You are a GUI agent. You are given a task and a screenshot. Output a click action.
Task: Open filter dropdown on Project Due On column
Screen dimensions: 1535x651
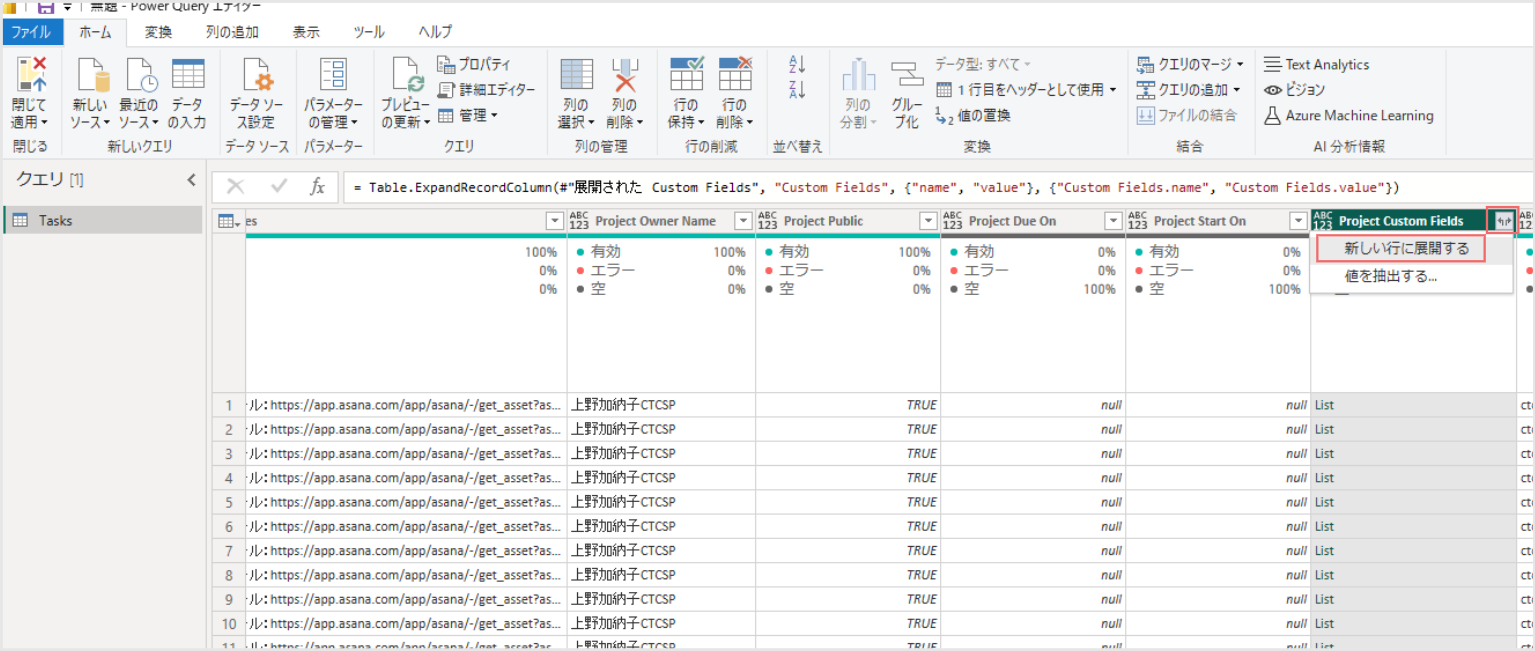tap(1113, 221)
